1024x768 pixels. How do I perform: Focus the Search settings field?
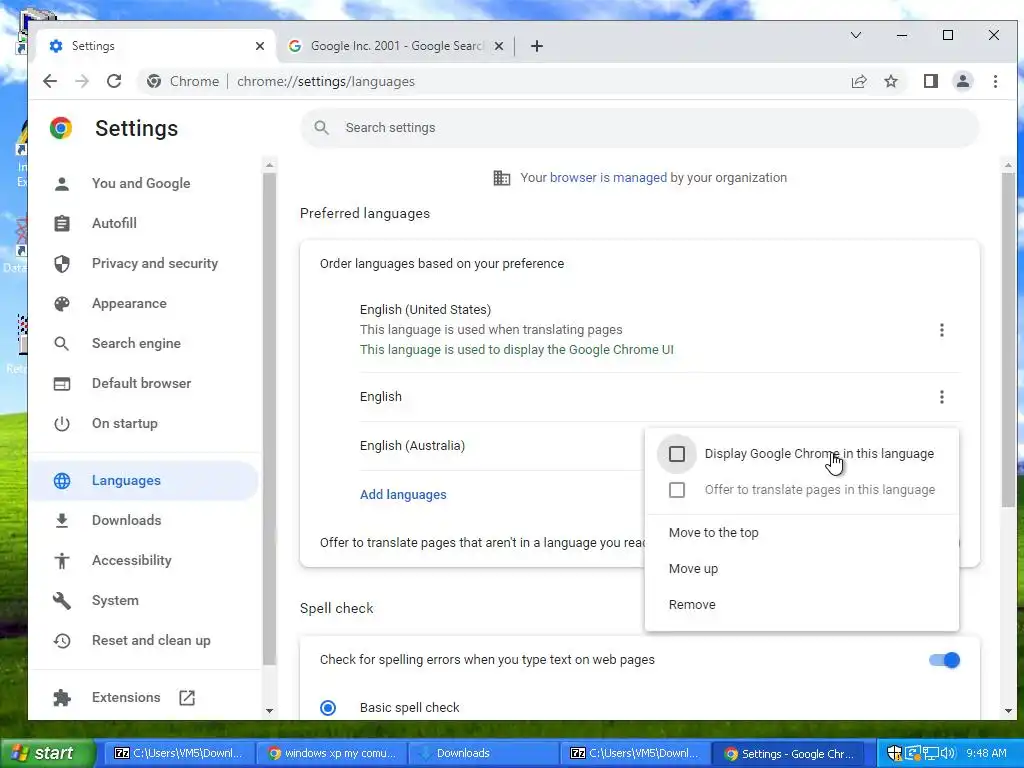[640, 127]
